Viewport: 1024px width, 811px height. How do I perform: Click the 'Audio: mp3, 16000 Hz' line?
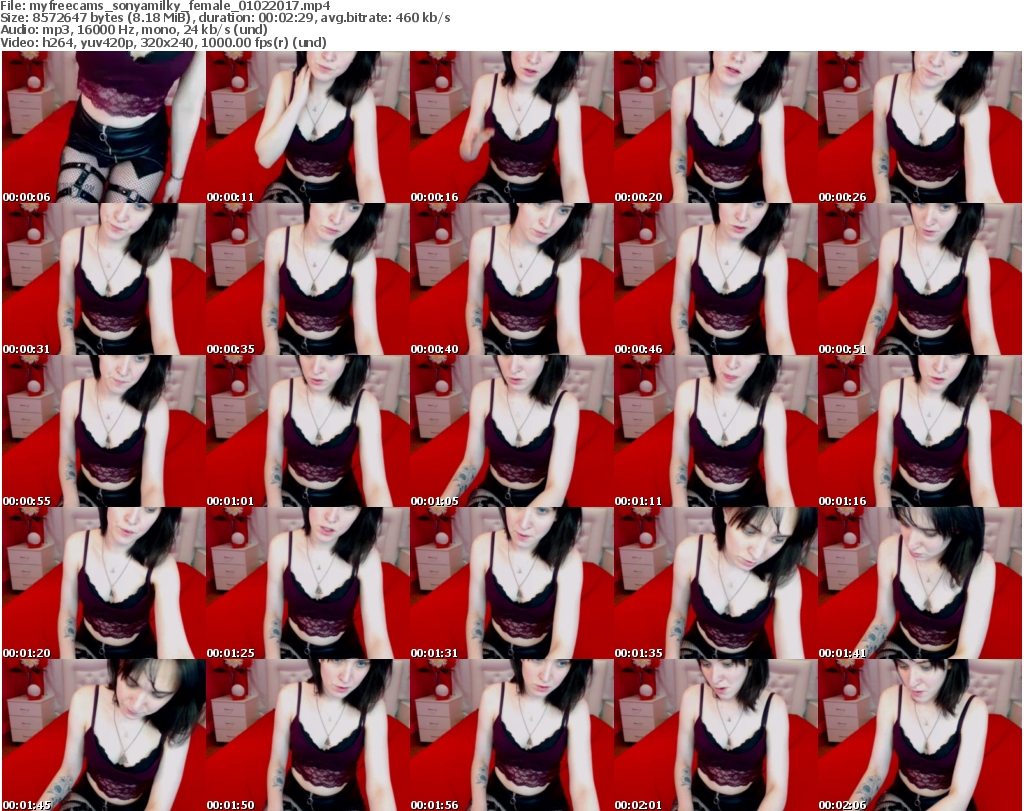click(134, 30)
